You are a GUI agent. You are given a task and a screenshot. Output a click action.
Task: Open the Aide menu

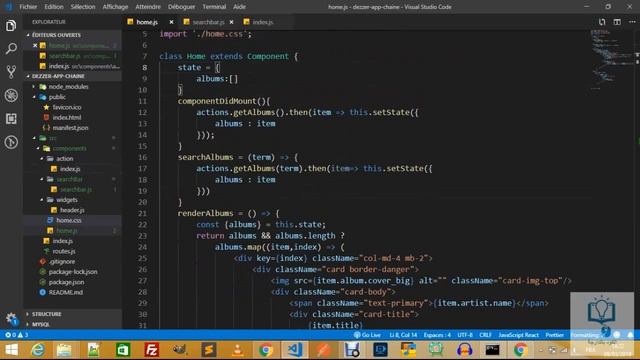pyautogui.click(x=239, y=7)
